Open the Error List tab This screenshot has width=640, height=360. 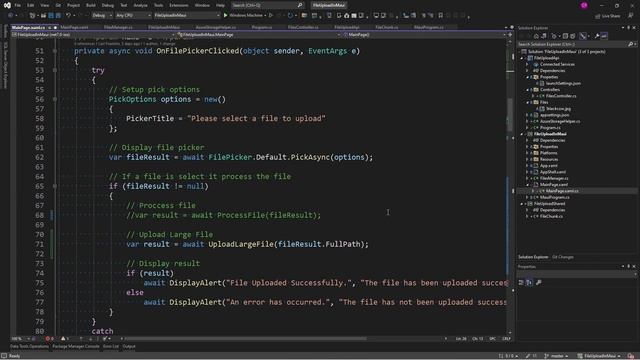(x=111, y=347)
